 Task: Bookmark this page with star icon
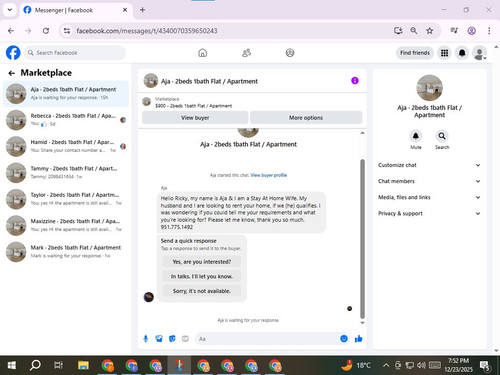430,31
